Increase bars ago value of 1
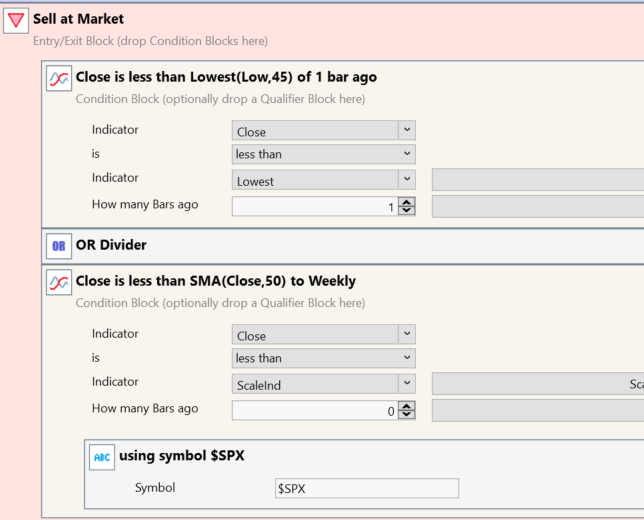644x520 pixels. 406,201
